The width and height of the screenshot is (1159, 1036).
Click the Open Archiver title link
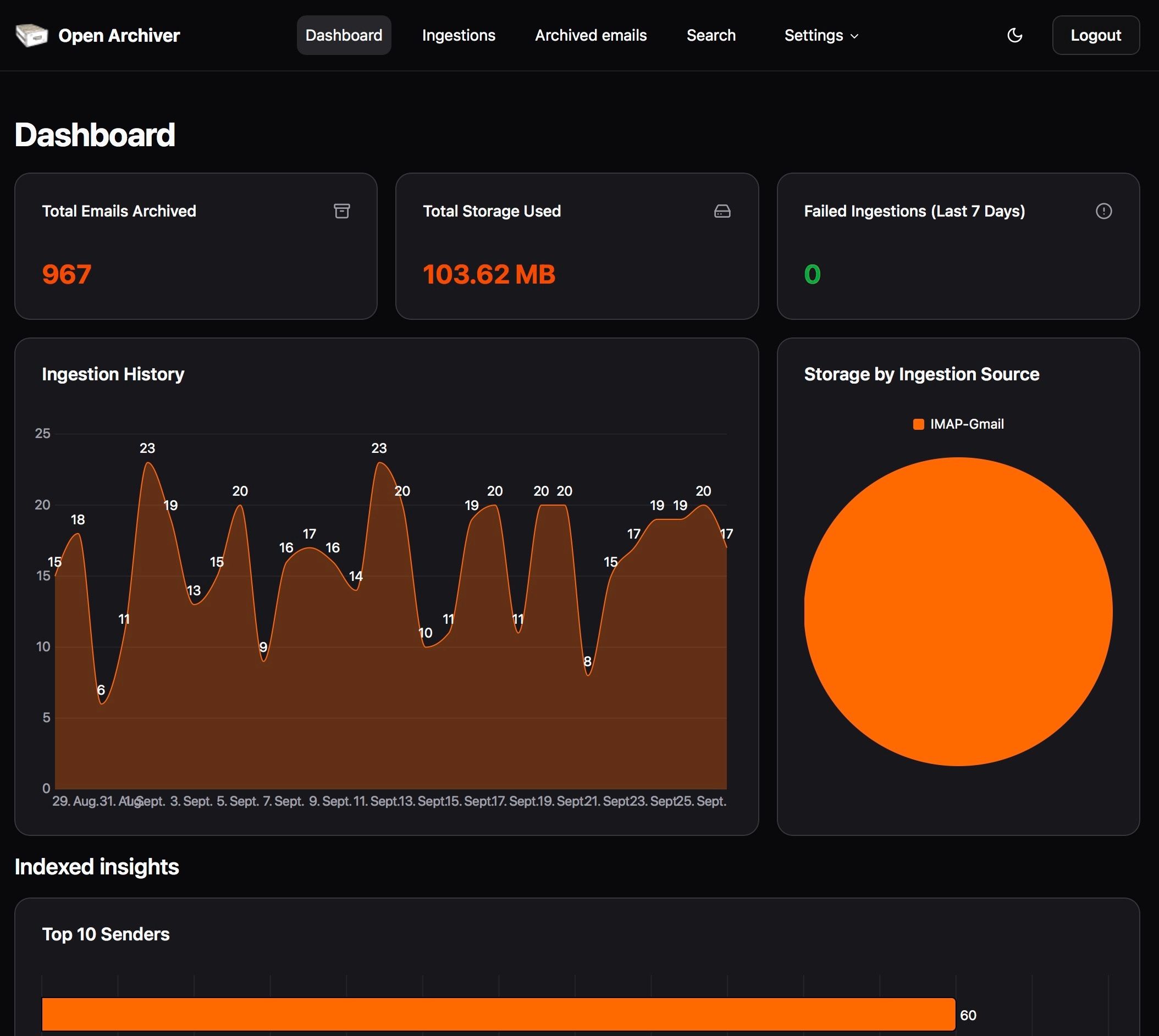tap(119, 35)
